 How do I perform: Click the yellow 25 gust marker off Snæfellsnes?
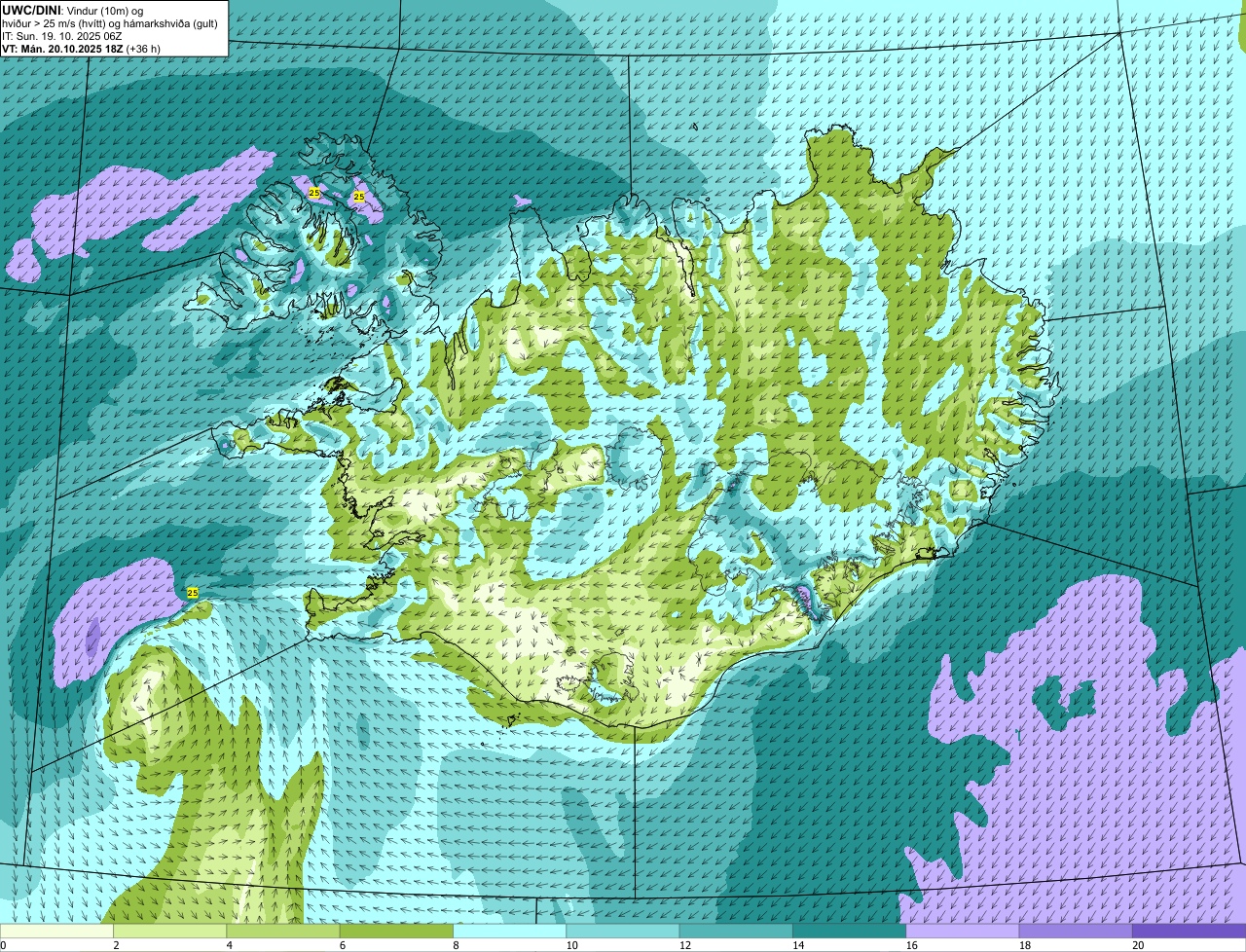pos(193,593)
